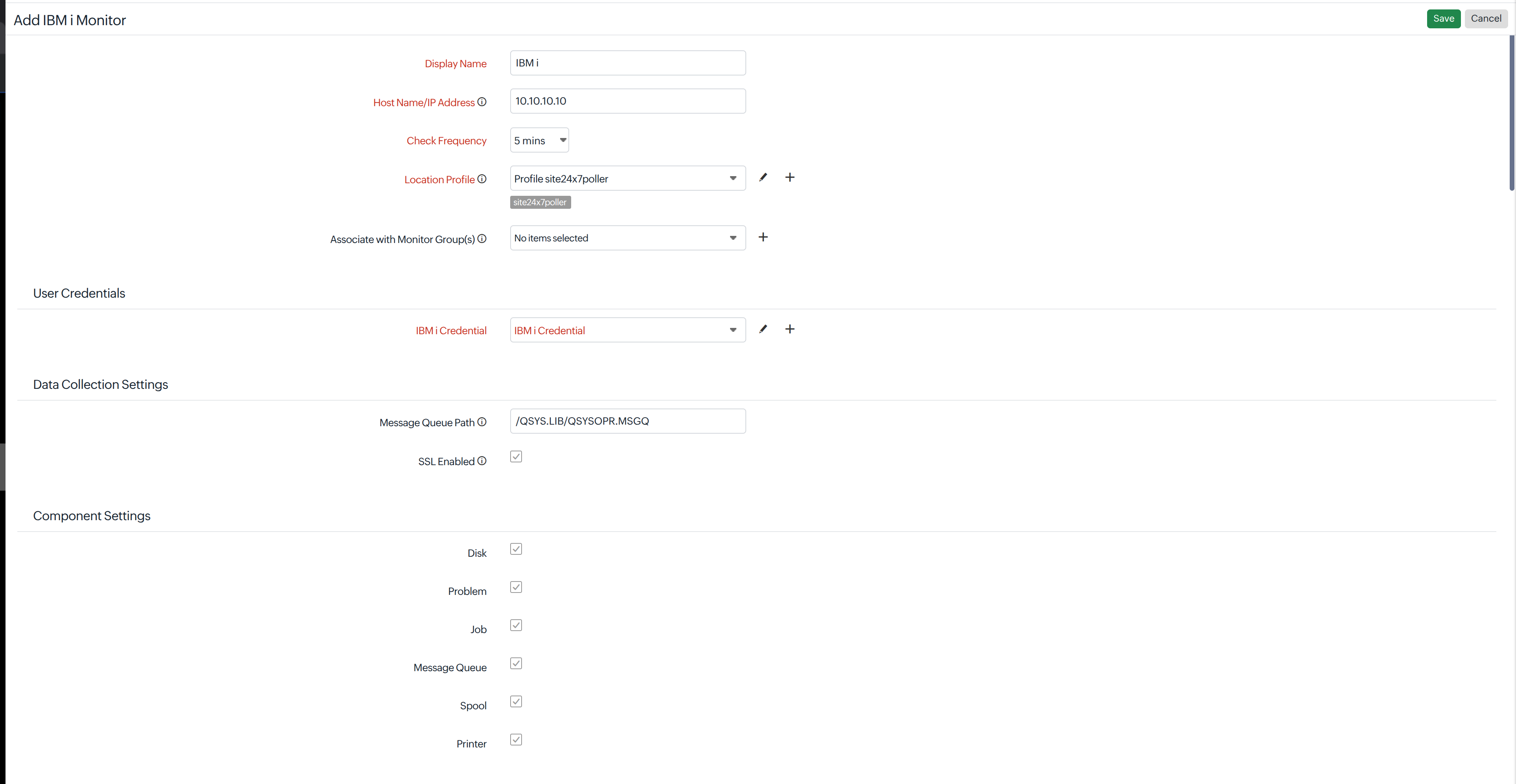This screenshot has width=1516, height=784.
Task: Focus the Host Name/IP Address field
Action: click(x=627, y=101)
